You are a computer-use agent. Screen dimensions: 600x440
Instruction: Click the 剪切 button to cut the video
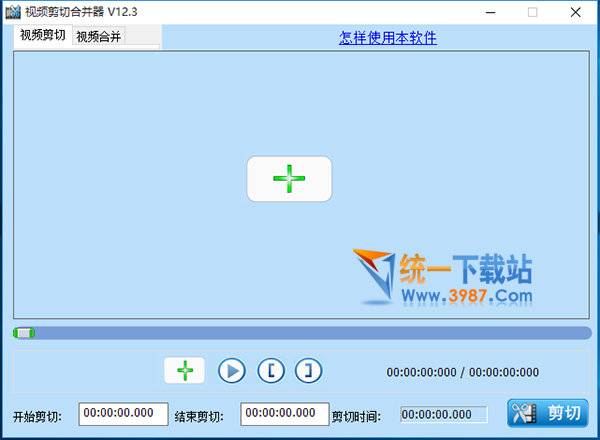click(x=547, y=413)
